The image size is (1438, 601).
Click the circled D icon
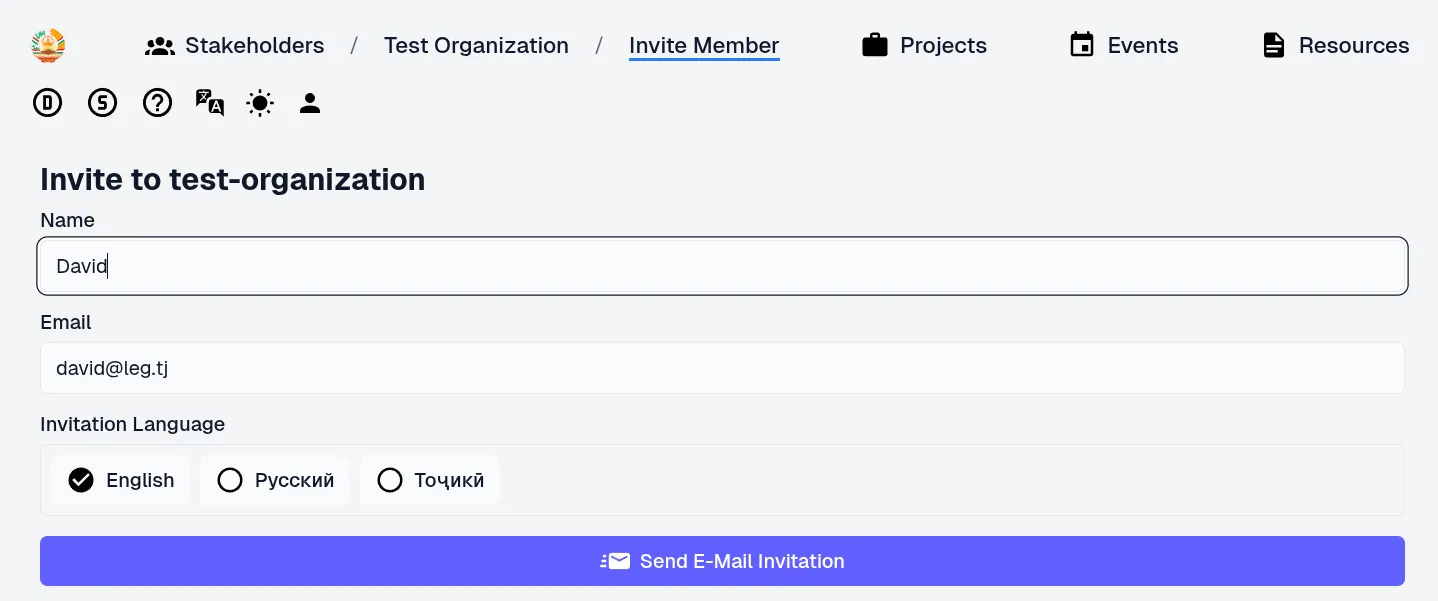pos(48,103)
